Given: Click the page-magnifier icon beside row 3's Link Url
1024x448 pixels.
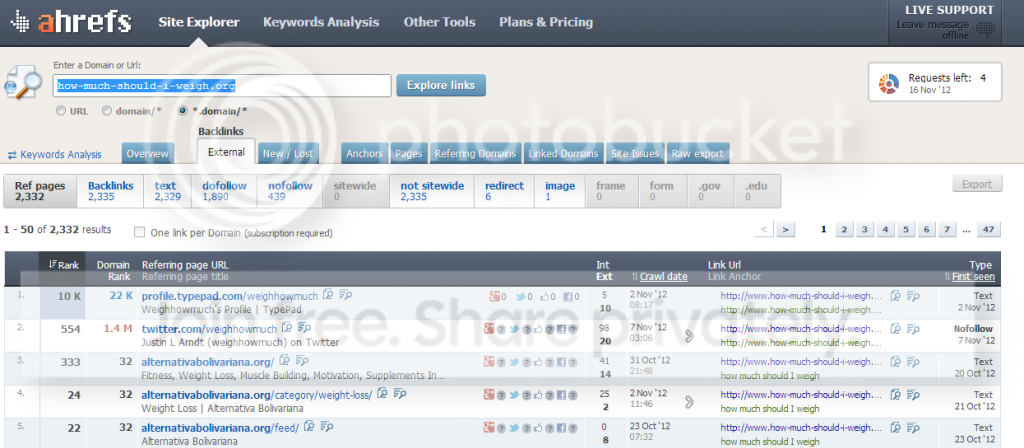Looking at the screenshot, I should [897, 361].
